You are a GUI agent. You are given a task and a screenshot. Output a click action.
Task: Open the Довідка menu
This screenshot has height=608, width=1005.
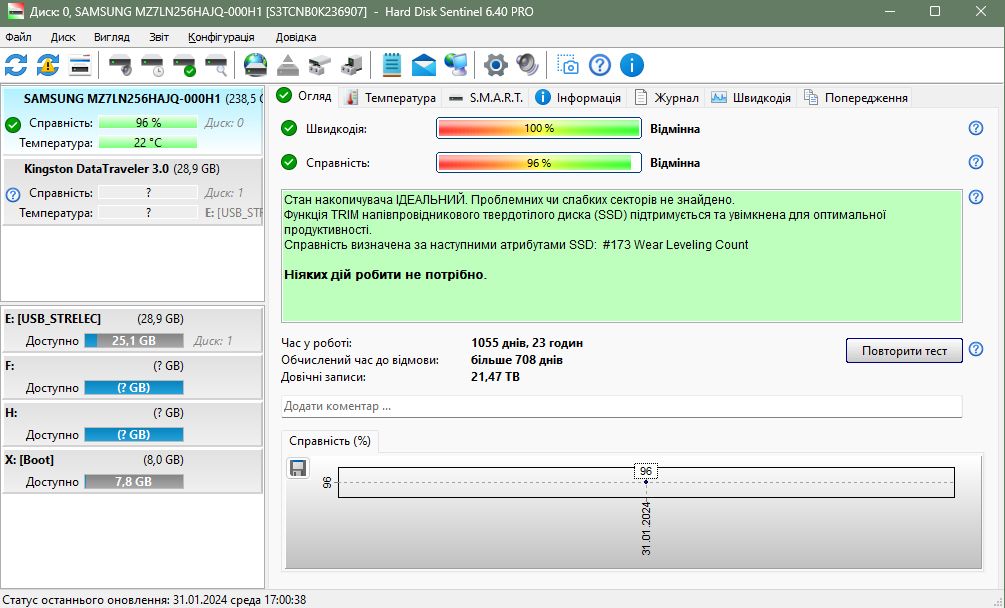click(x=296, y=37)
